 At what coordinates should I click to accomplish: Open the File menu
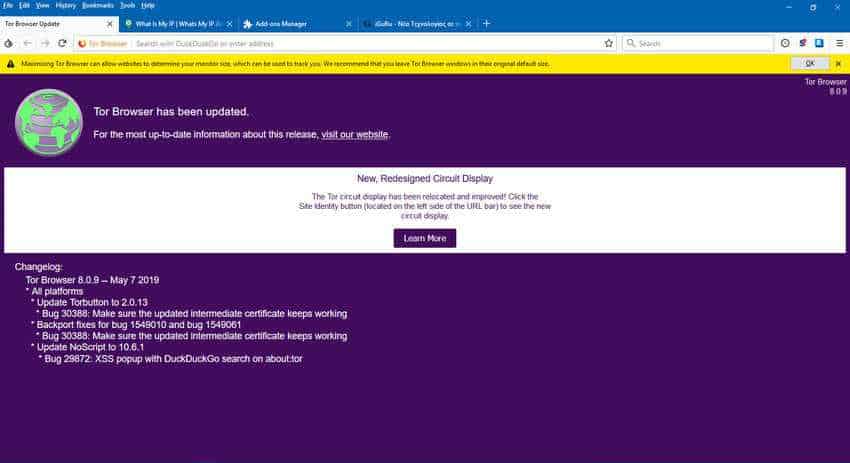(x=8, y=5)
